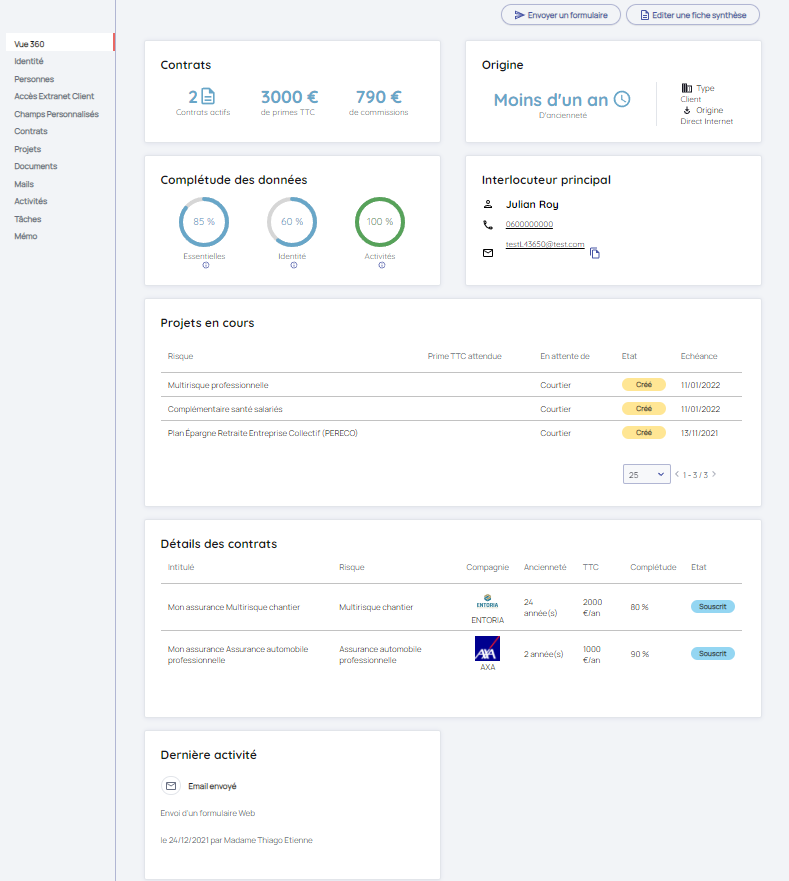Open the Multirisque professionnelle project row

click(x=218, y=385)
